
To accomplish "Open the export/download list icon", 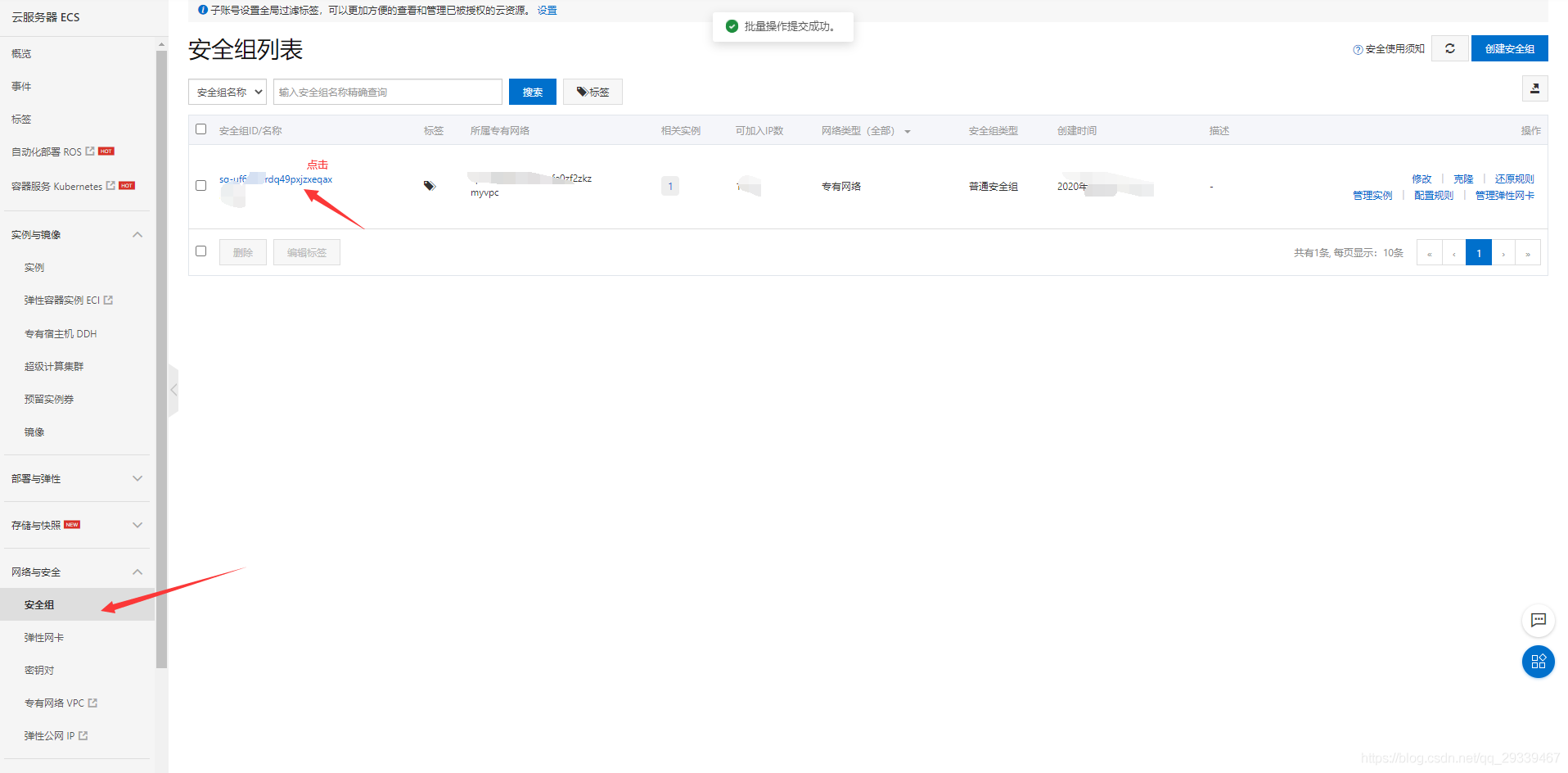I will pos(1534,88).
